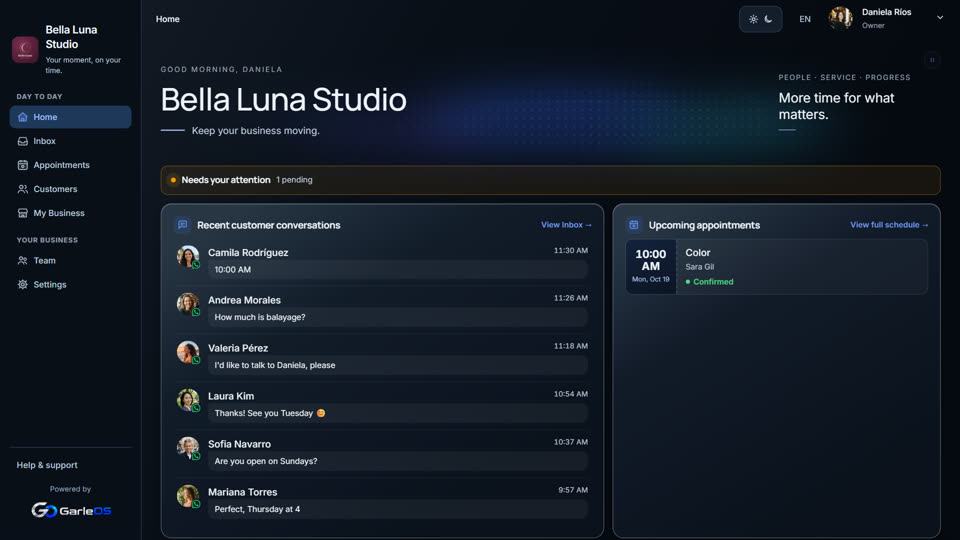Open Appointments section
Screen dimensions: 960x540
pos(70,165)
